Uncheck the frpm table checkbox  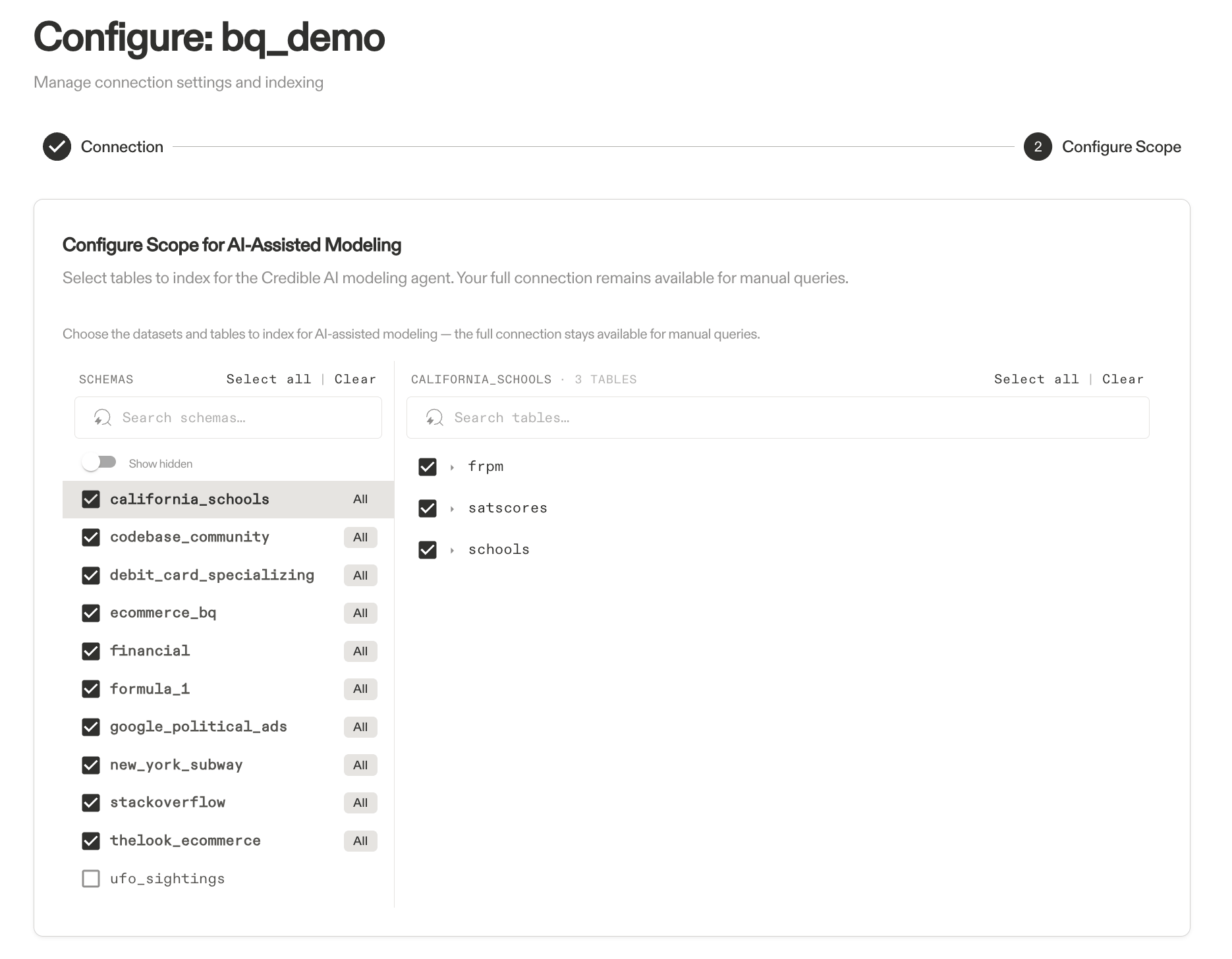(428, 467)
